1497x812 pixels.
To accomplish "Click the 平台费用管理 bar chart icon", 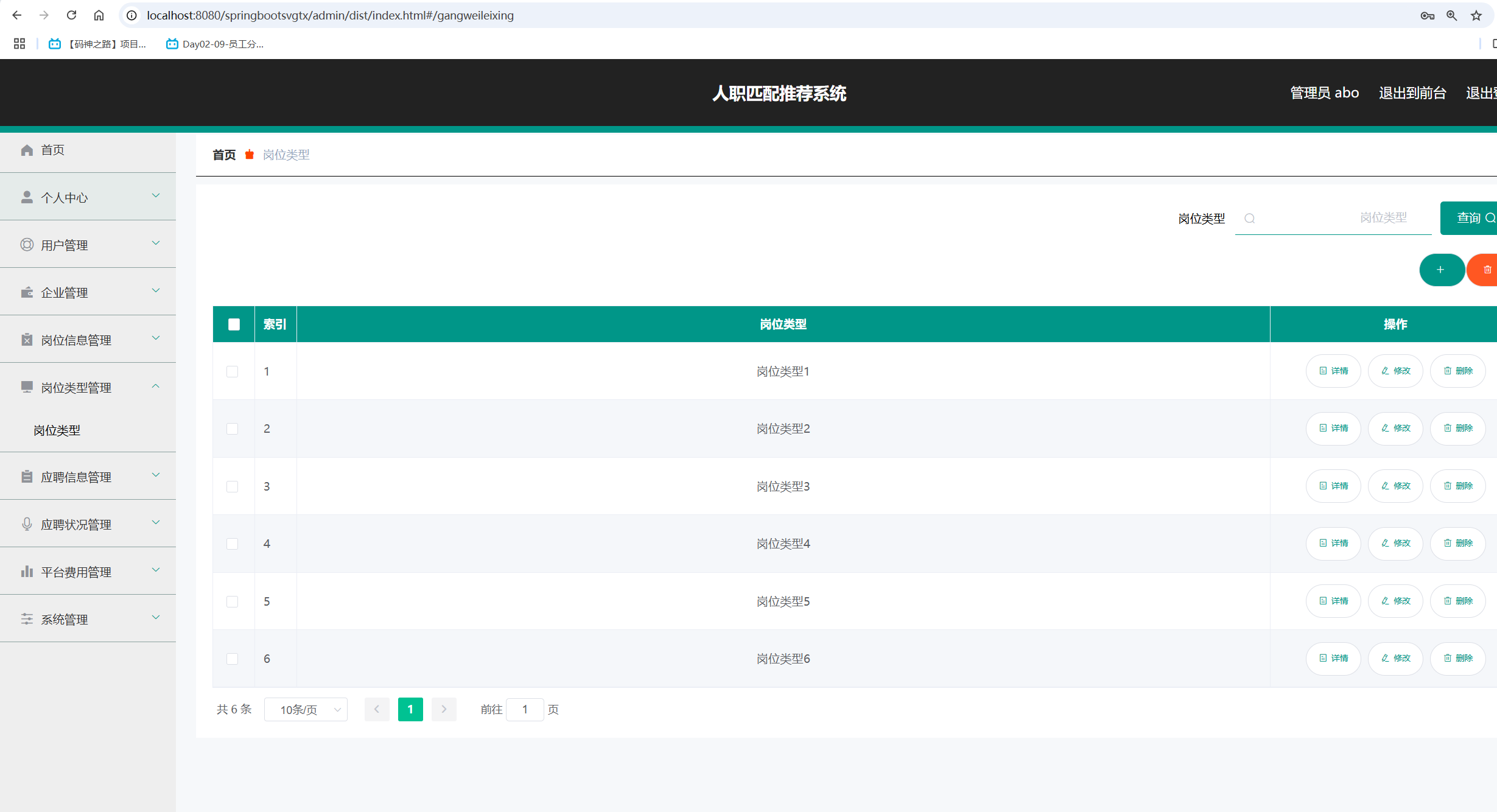I will coord(27,572).
